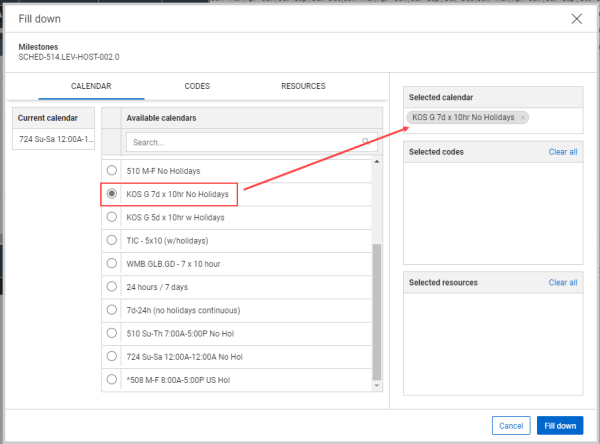The height and width of the screenshot is (444, 600).
Task: Open the RESOURCES tab
Action: tap(303, 87)
